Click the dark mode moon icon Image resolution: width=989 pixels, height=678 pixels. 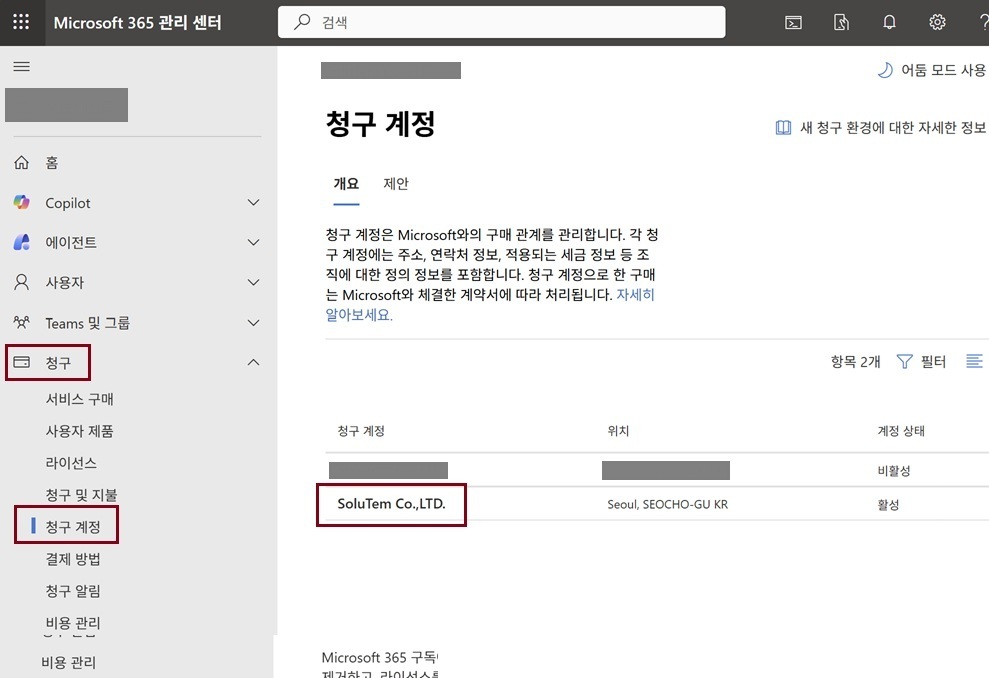point(885,70)
